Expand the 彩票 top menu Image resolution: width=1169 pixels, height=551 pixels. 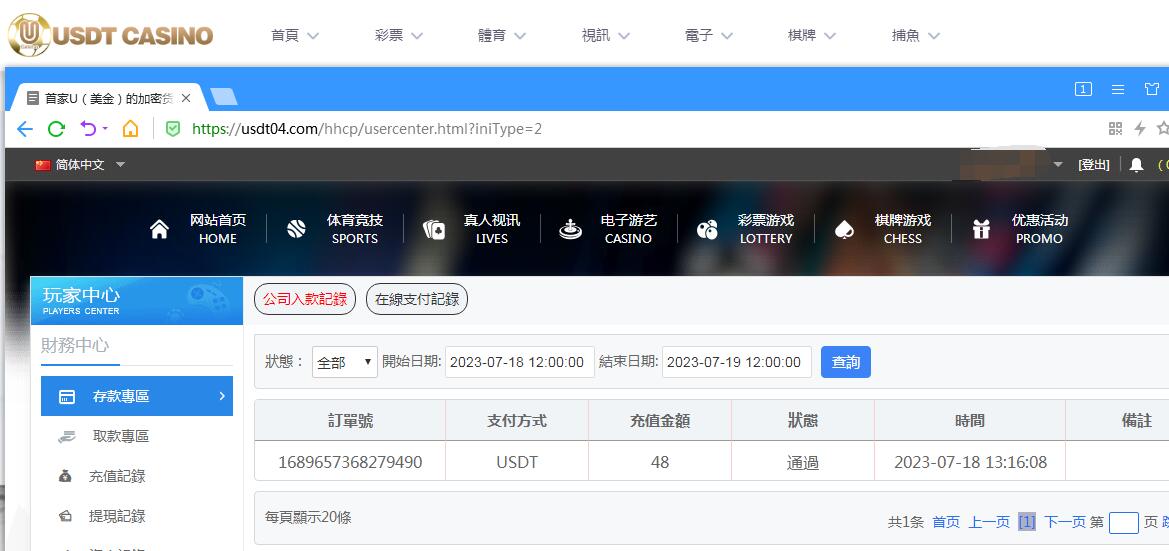(x=399, y=35)
